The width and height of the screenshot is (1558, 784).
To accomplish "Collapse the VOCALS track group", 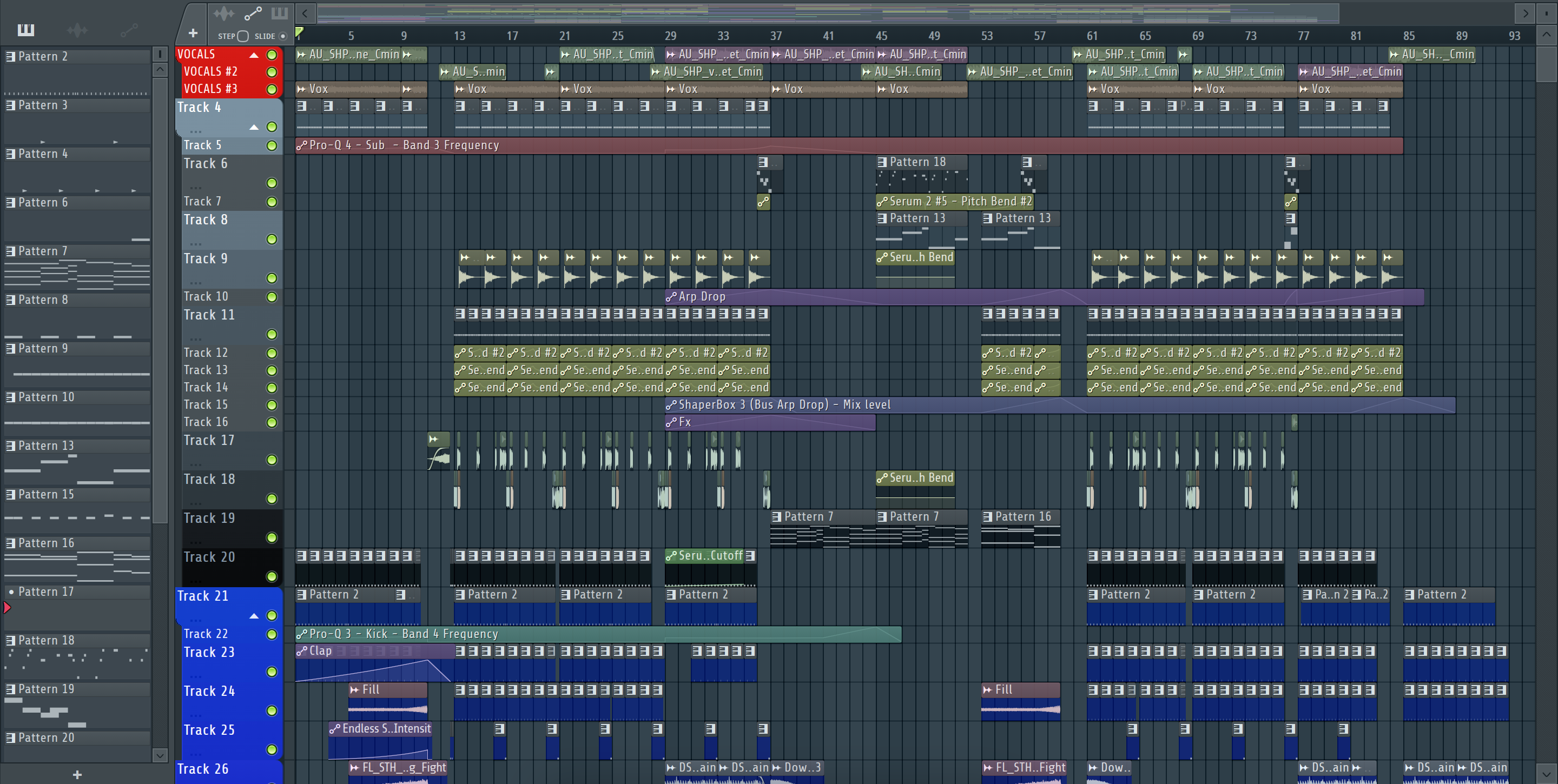I will [254, 55].
